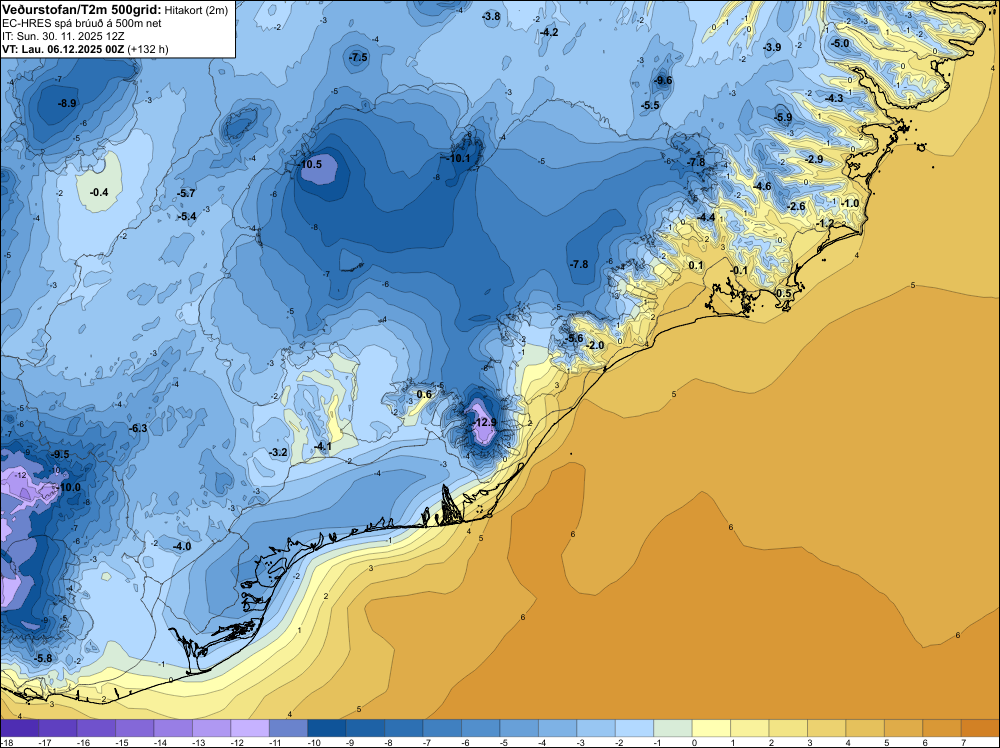Click the -5.4 temperature value
1000x748 pixels.
pos(187,217)
